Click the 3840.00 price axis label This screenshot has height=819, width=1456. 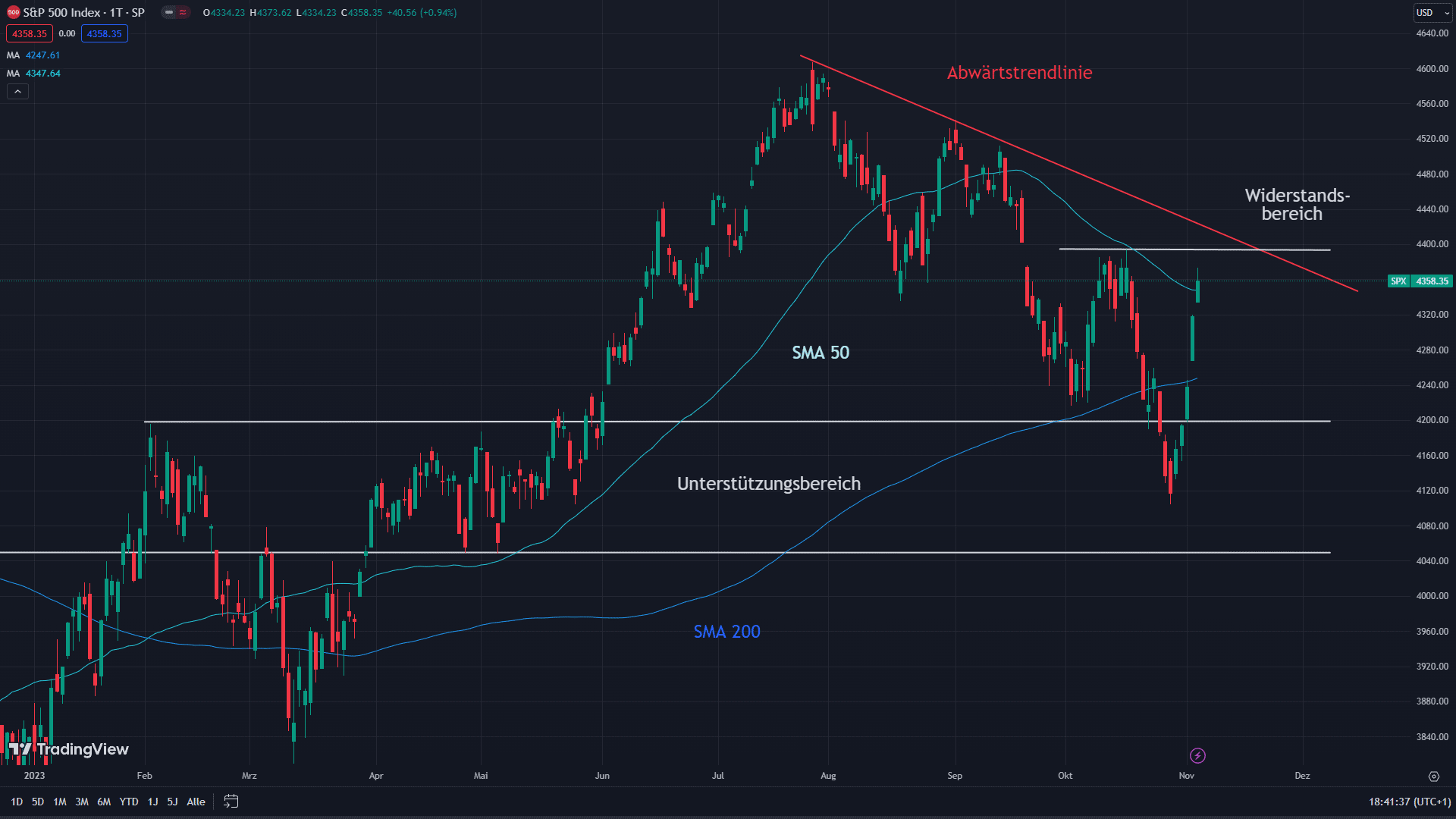coord(1432,736)
